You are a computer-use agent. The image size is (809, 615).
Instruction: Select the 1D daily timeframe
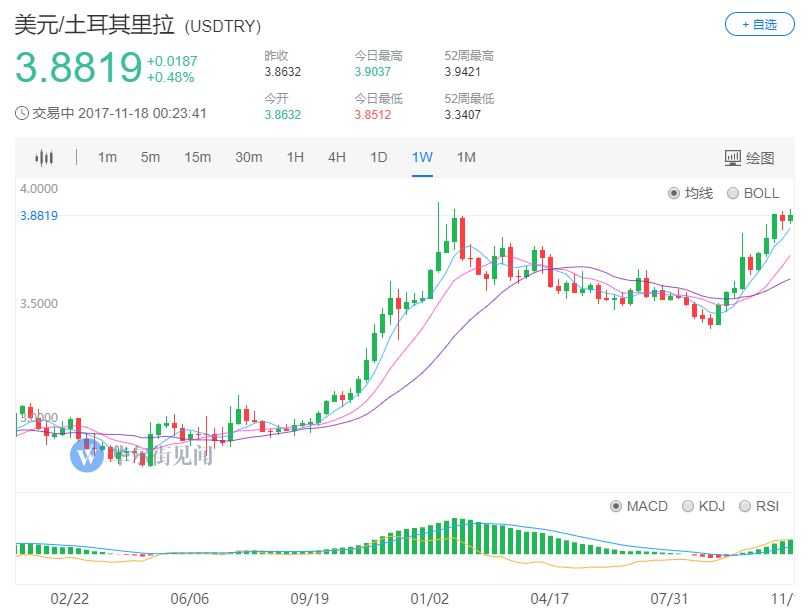tap(379, 157)
